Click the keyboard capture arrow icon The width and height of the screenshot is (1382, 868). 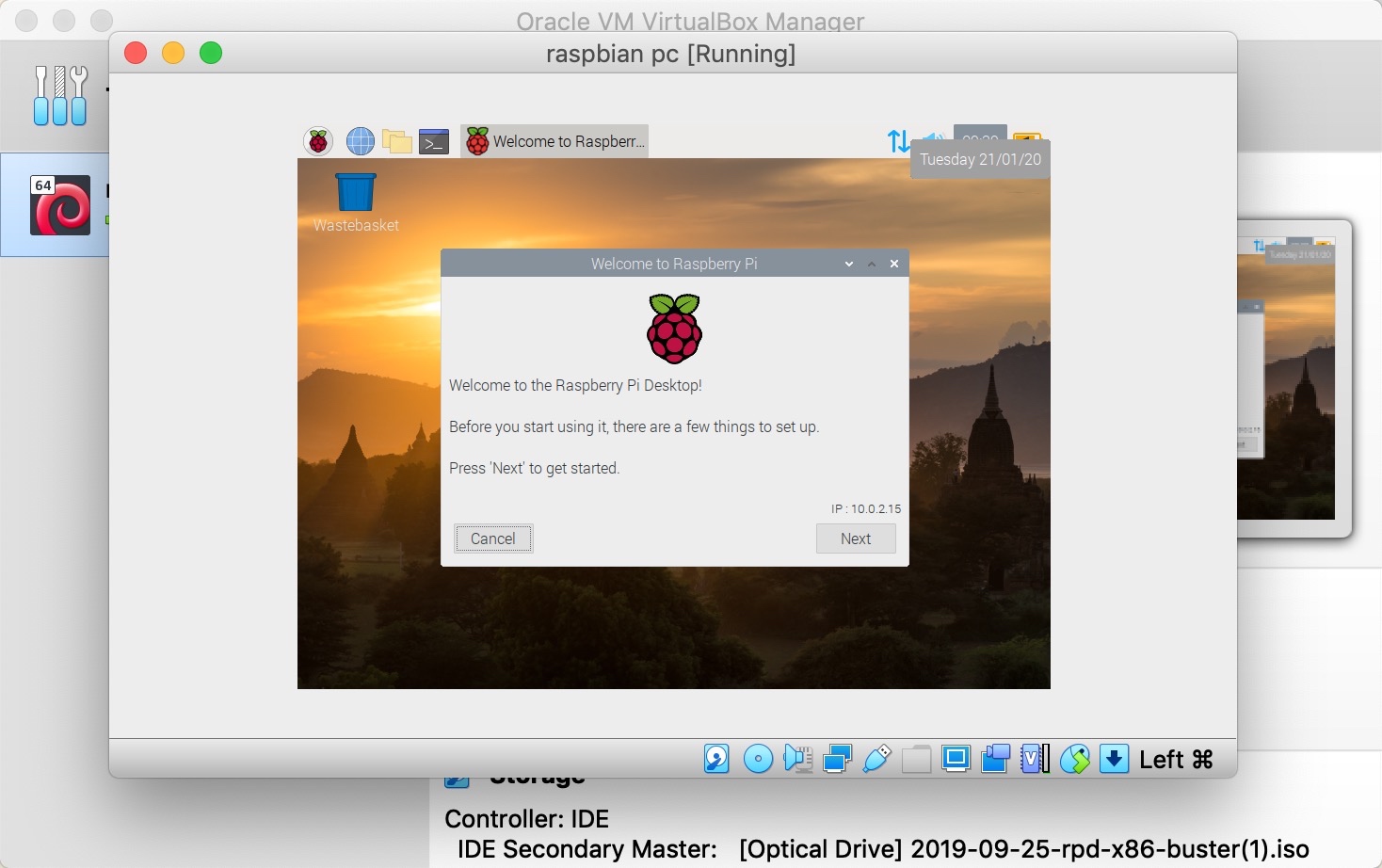(x=1114, y=759)
